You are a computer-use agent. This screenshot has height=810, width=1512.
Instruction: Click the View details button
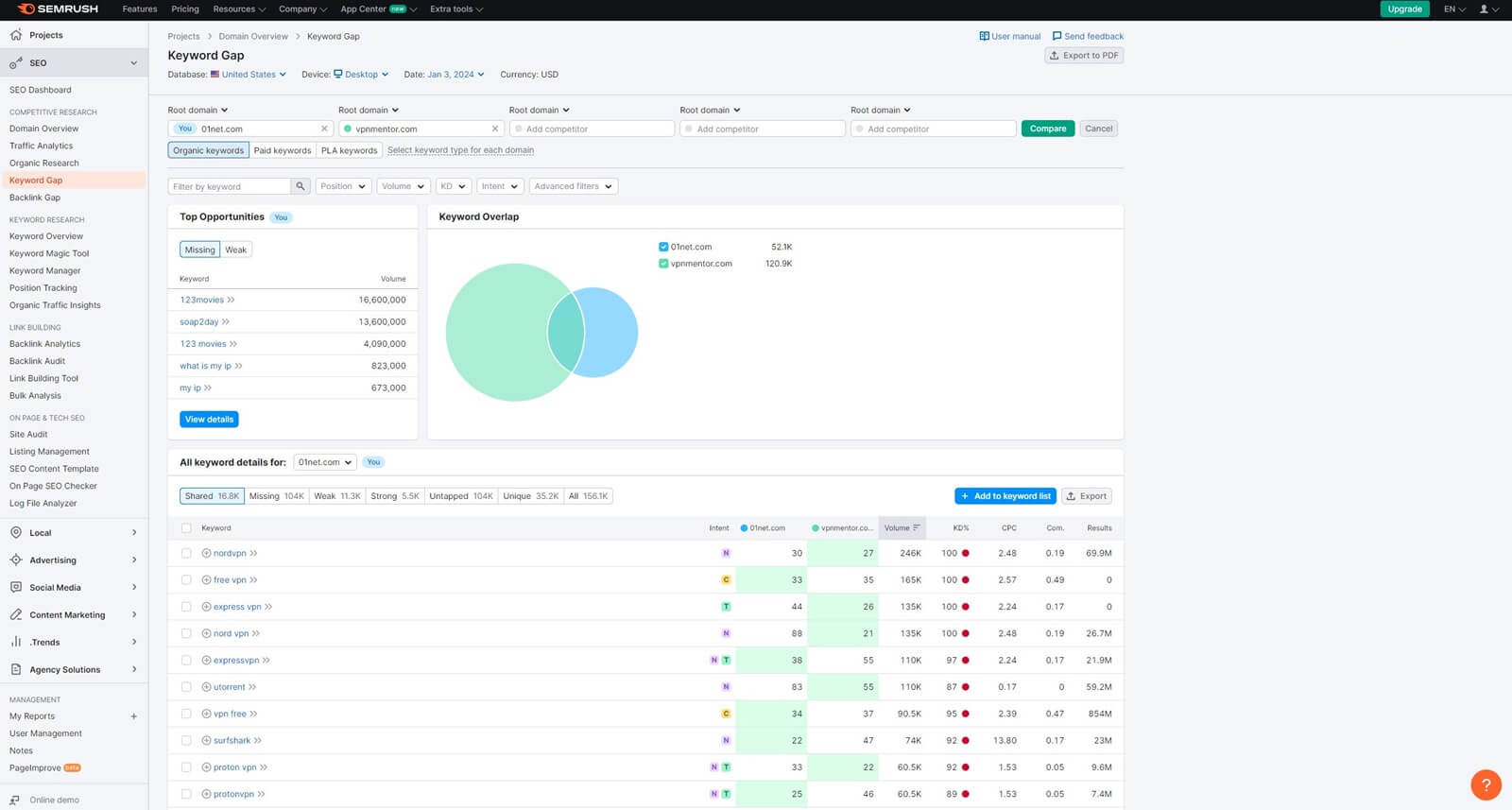pyautogui.click(x=209, y=420)
